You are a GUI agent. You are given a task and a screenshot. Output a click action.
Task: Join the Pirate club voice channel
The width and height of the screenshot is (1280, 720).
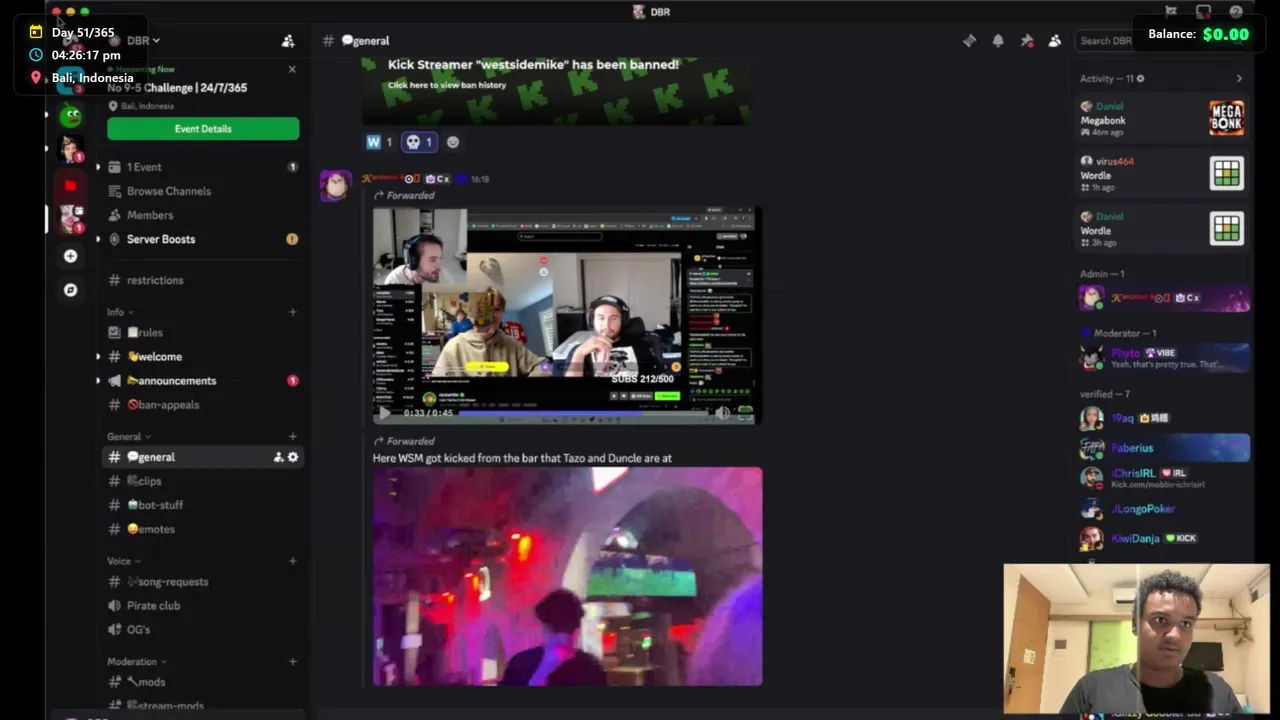coord(203,606)
